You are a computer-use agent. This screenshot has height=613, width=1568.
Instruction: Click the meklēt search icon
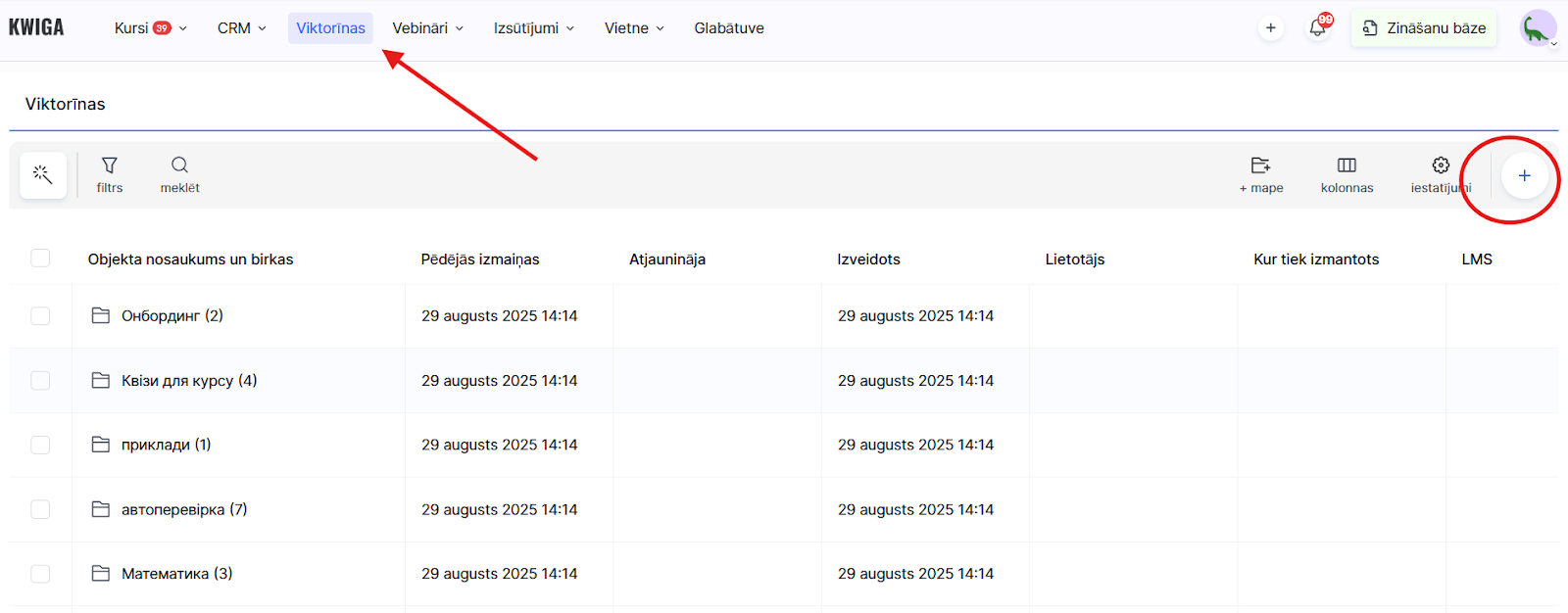click(179, 174)
